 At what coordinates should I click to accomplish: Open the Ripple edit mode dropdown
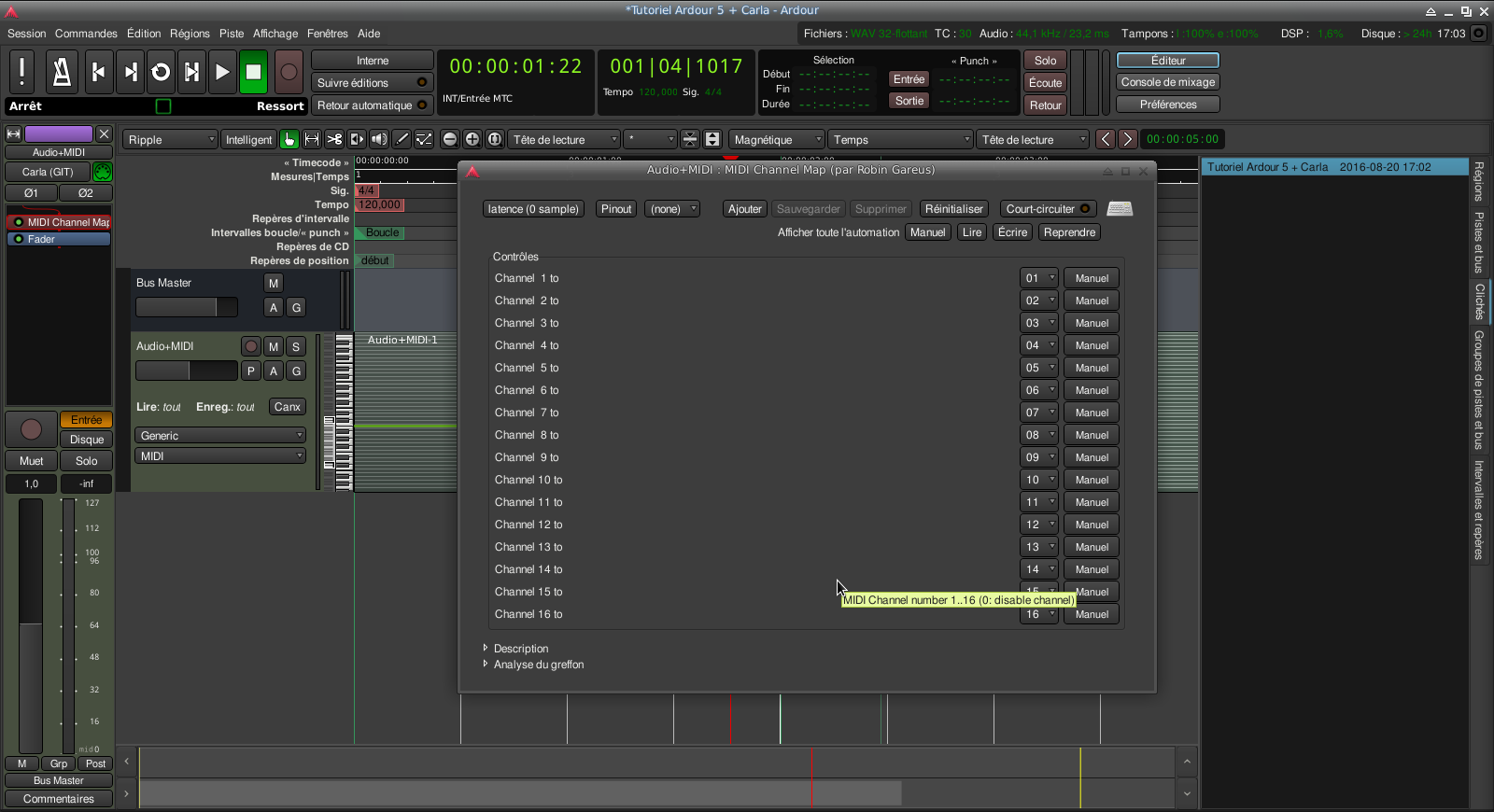[x=171, y=139]
